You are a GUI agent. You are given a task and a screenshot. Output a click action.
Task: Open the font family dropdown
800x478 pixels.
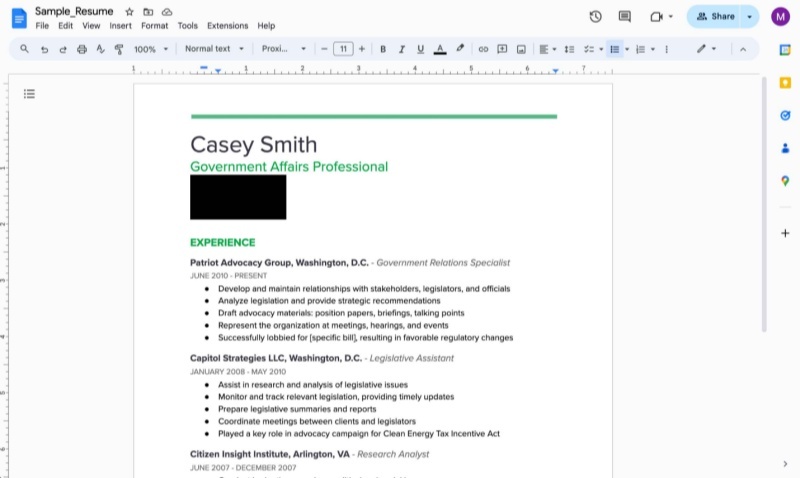click(279, 48)
